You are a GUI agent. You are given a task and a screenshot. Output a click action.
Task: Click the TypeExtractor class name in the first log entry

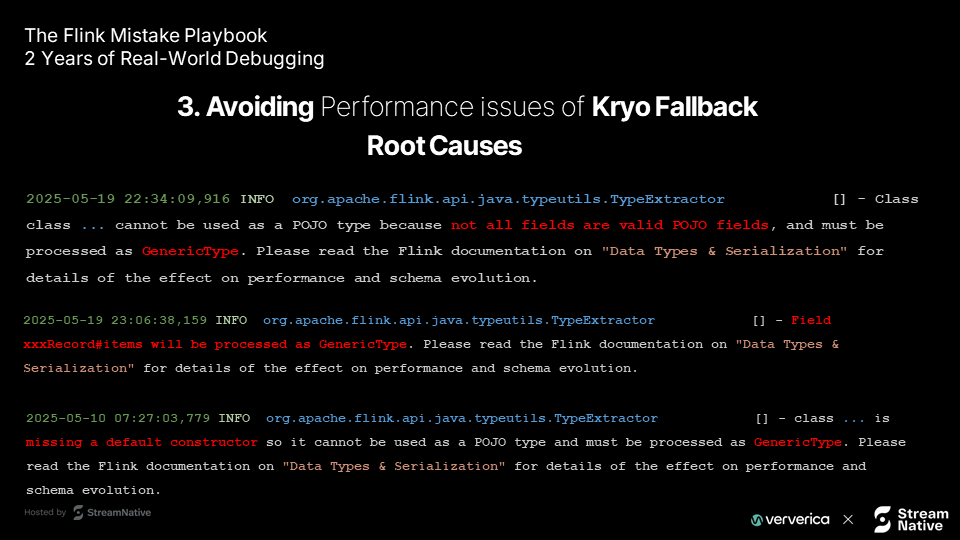coord(508,199)
